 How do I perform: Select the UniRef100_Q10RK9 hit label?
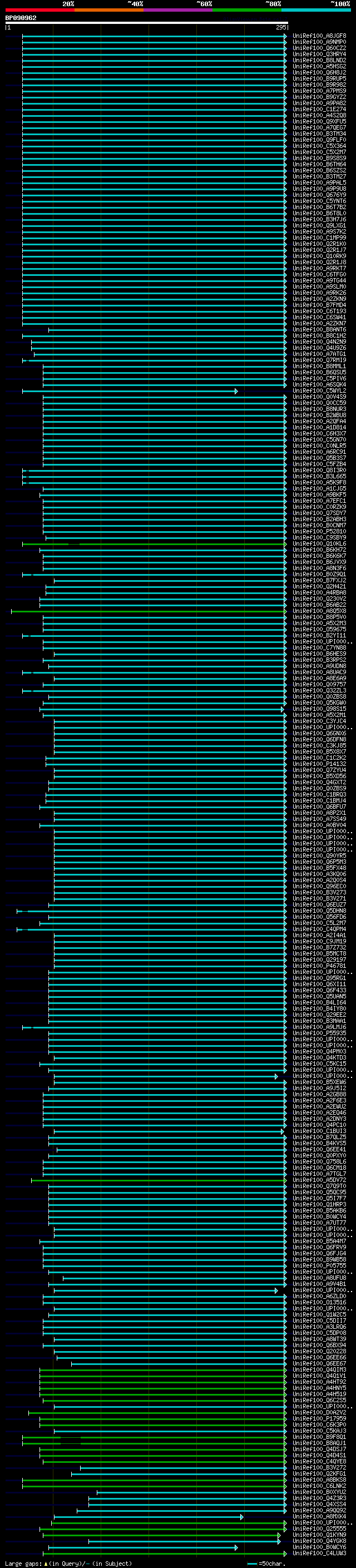point(319,256)
